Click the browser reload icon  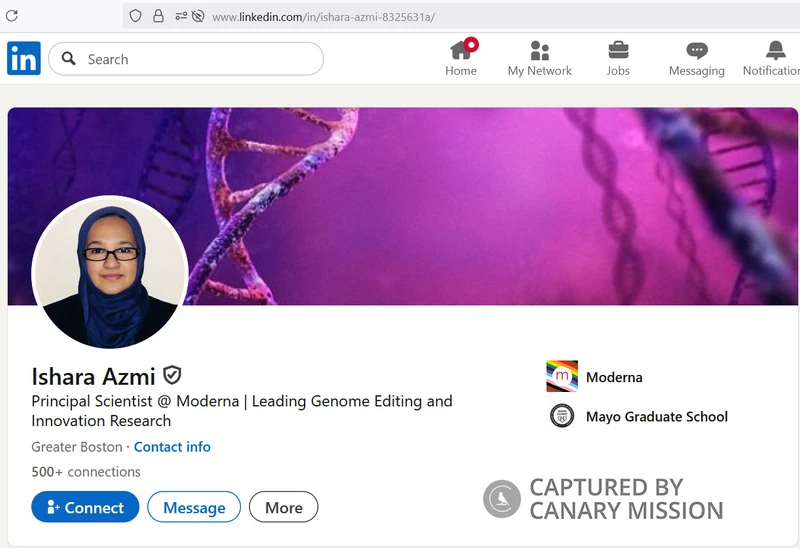[x=12, y=16]
